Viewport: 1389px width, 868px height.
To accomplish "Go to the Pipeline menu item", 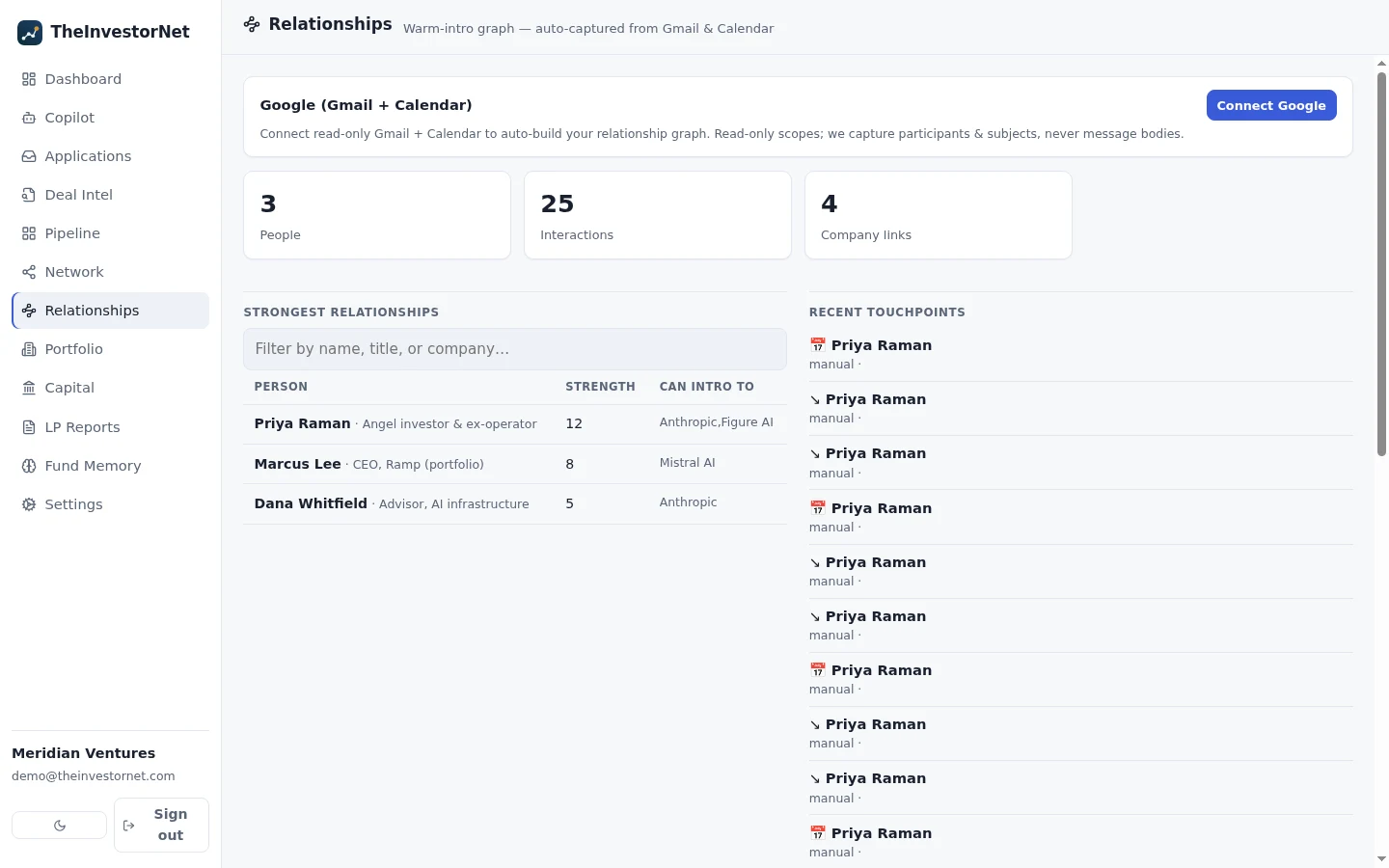I will tap(110, 233).
